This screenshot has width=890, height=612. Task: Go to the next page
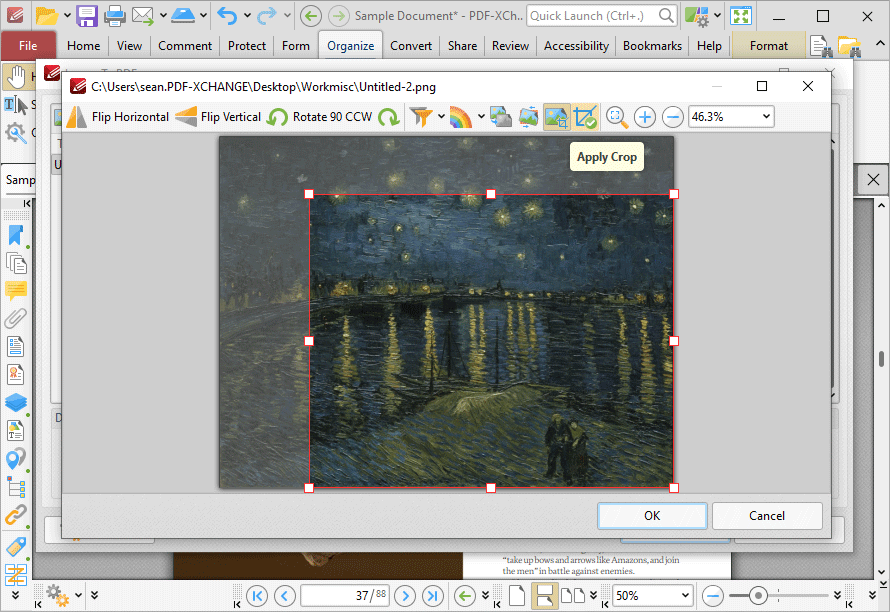point(405,596)
